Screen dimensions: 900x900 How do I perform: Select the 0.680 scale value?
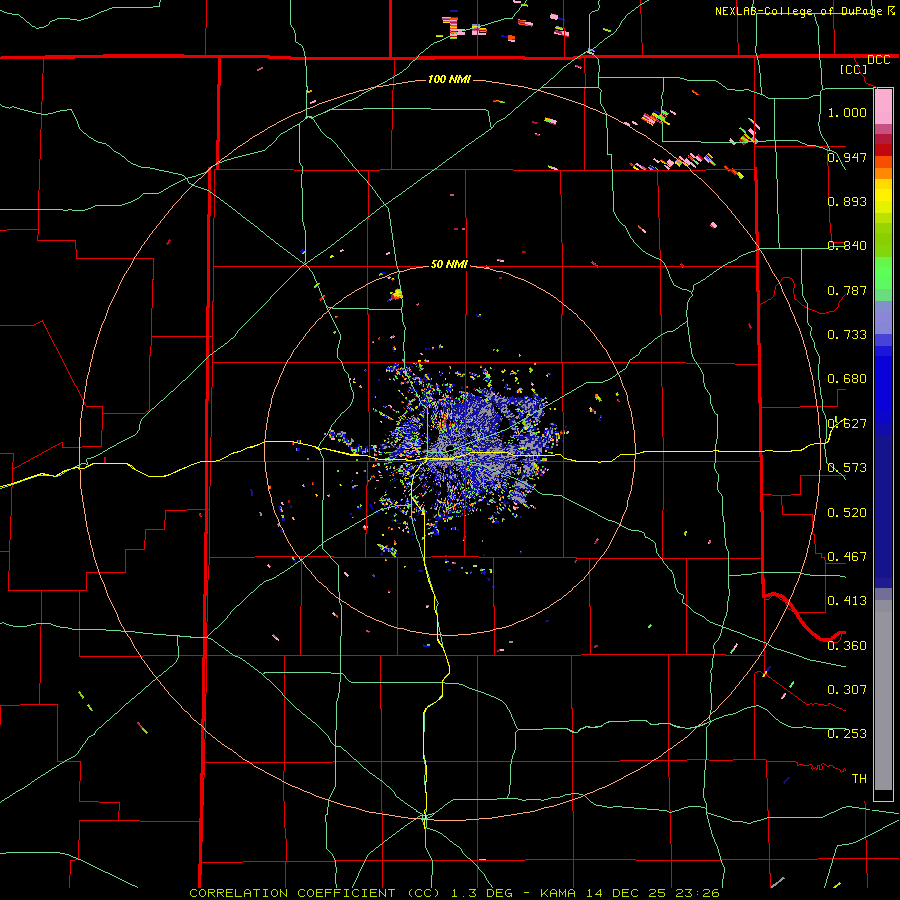[x=847, y=379]
